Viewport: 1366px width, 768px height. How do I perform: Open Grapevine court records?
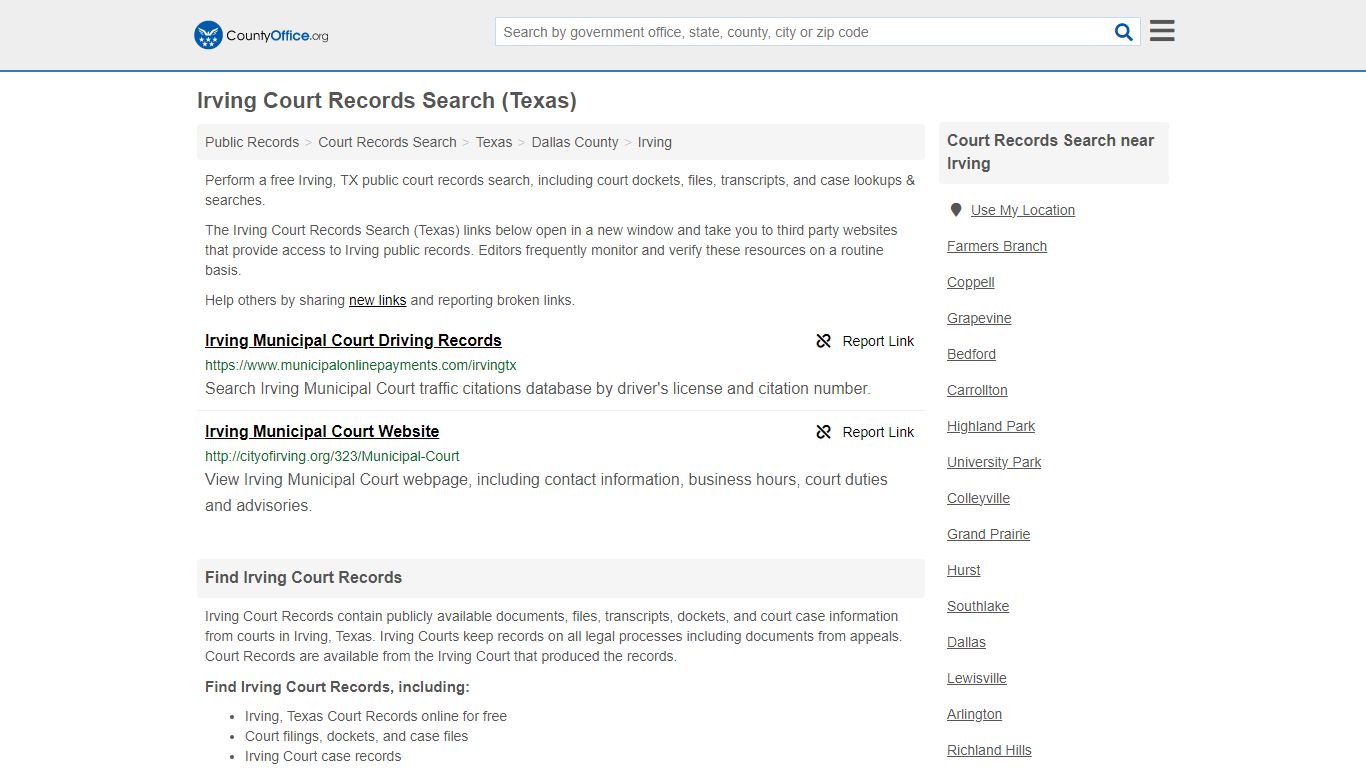pos(979,318)
